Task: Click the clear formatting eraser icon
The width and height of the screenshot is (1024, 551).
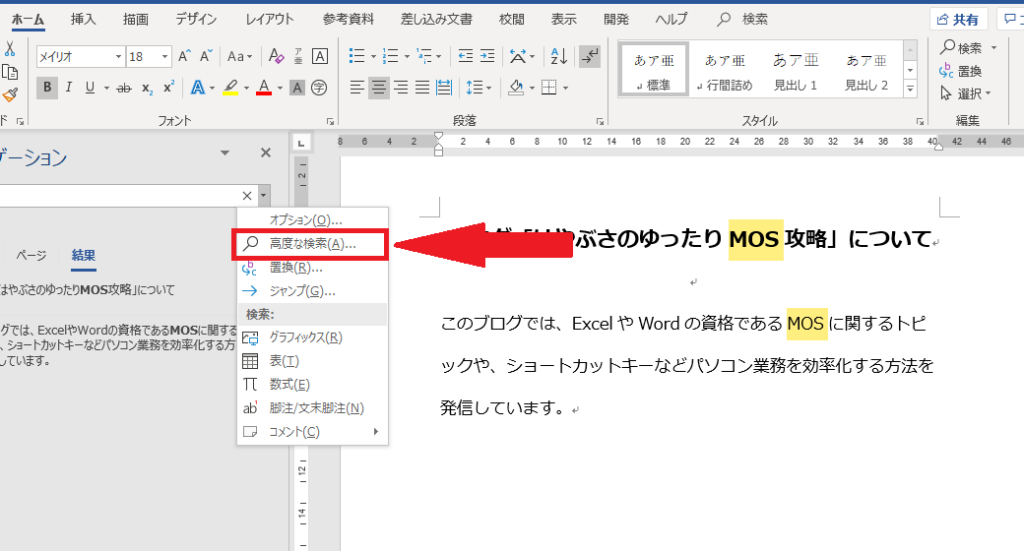Action: pyautogui.click(x=276, y=56)
